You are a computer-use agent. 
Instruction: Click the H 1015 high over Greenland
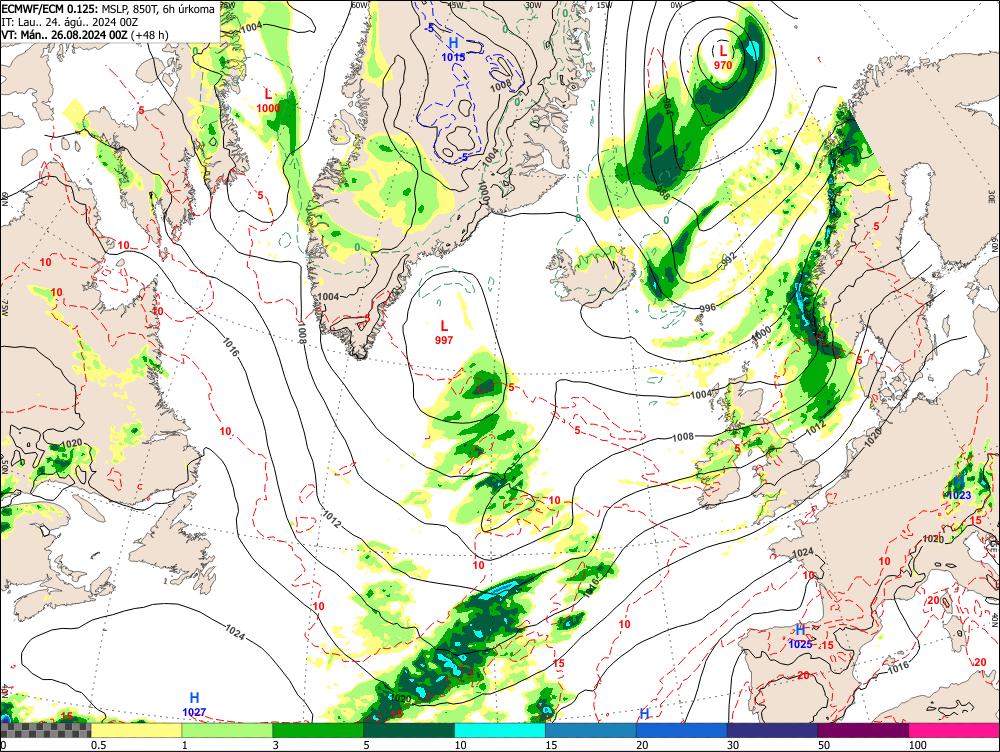click(x=453, y=49)
